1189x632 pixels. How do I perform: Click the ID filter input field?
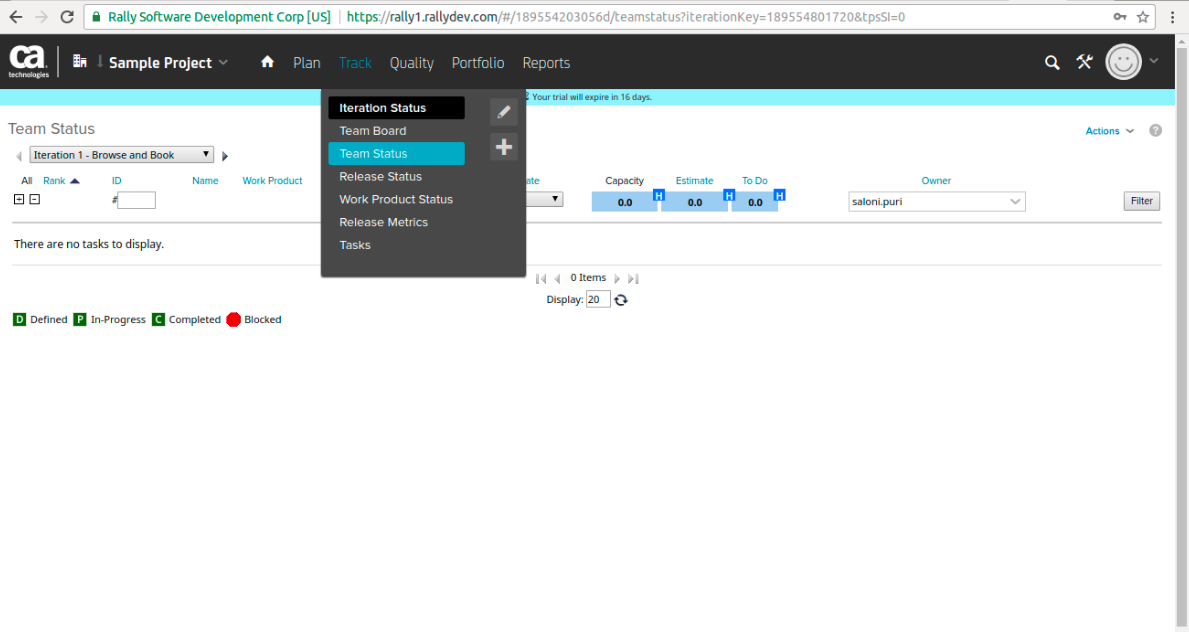point(136,200)
